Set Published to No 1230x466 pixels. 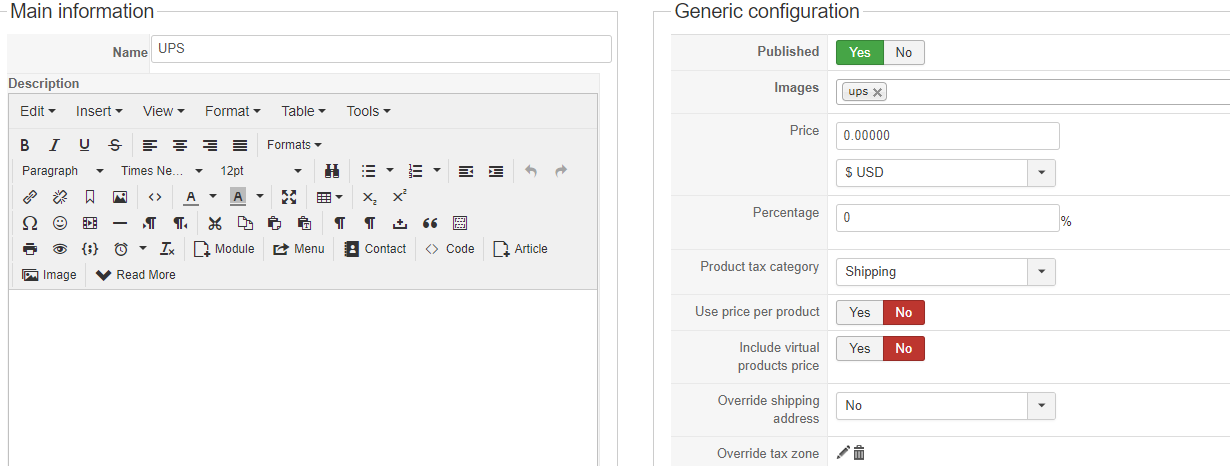click(904, 53)
